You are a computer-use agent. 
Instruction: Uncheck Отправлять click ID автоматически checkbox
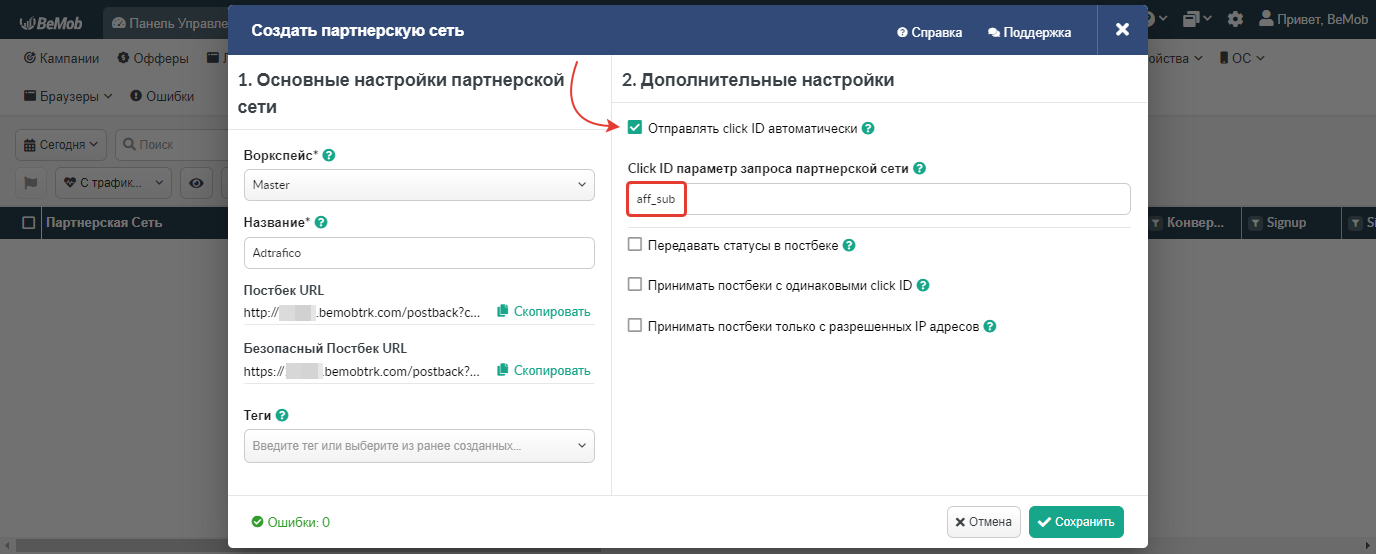pyautogui.click(x=635, y=128)
